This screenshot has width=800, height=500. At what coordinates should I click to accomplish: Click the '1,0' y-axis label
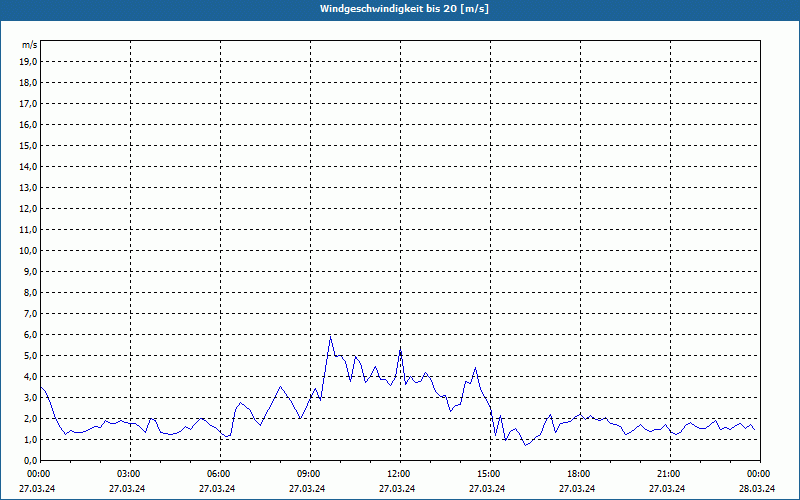(x=30, y=439)
